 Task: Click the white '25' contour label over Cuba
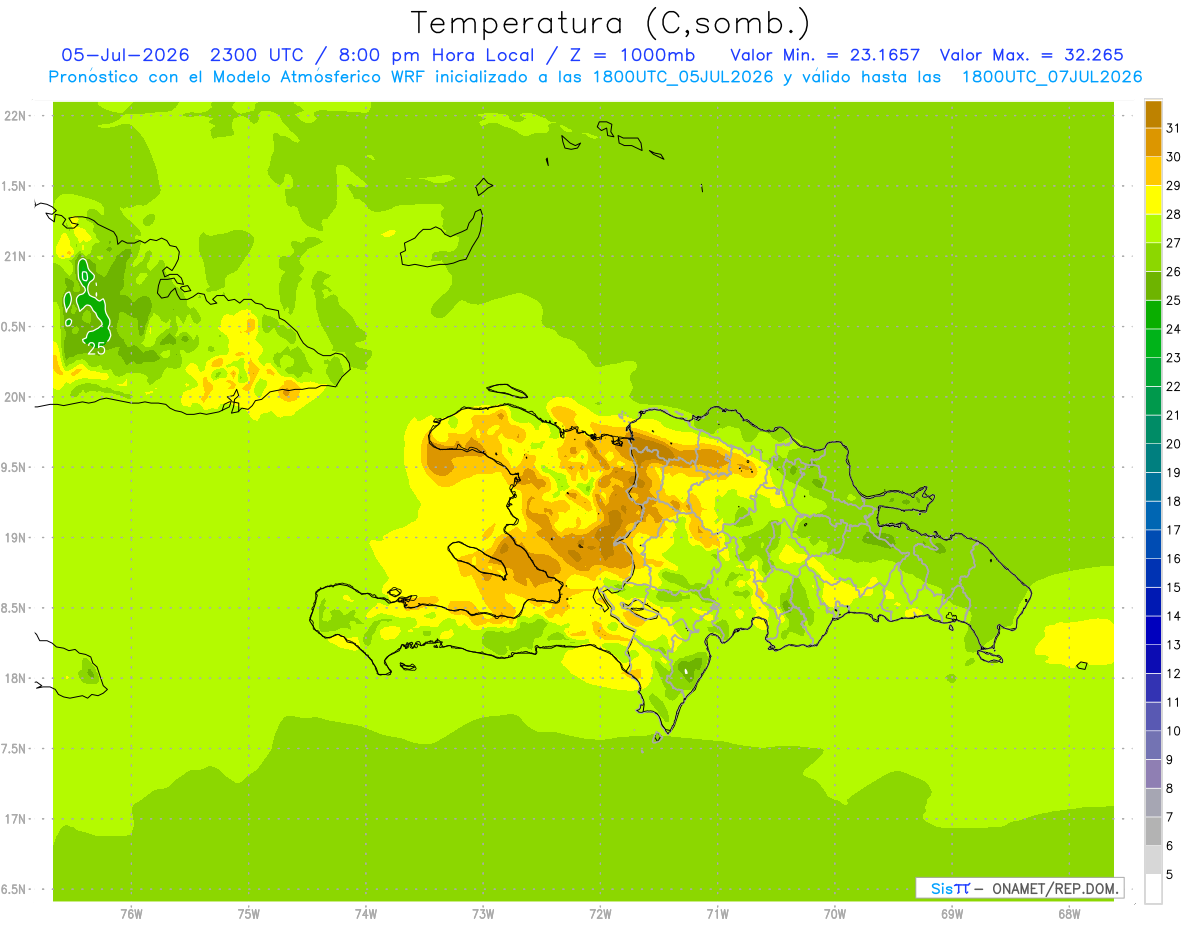(x=96, y=349)
